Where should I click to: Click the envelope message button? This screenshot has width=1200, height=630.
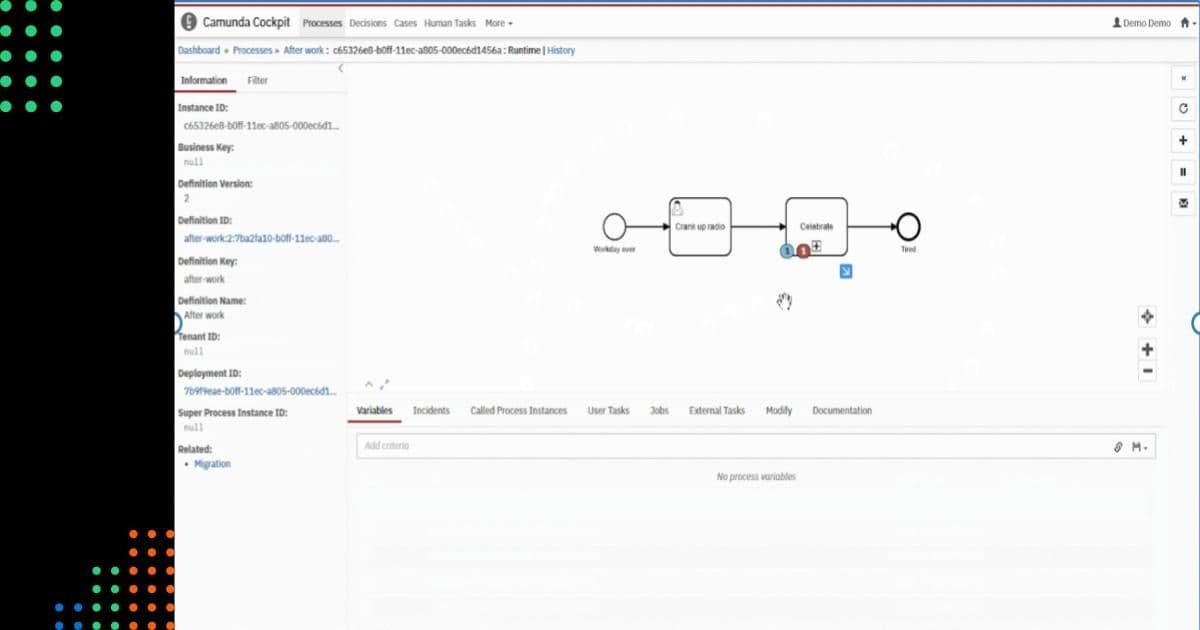coord(1183,203)
